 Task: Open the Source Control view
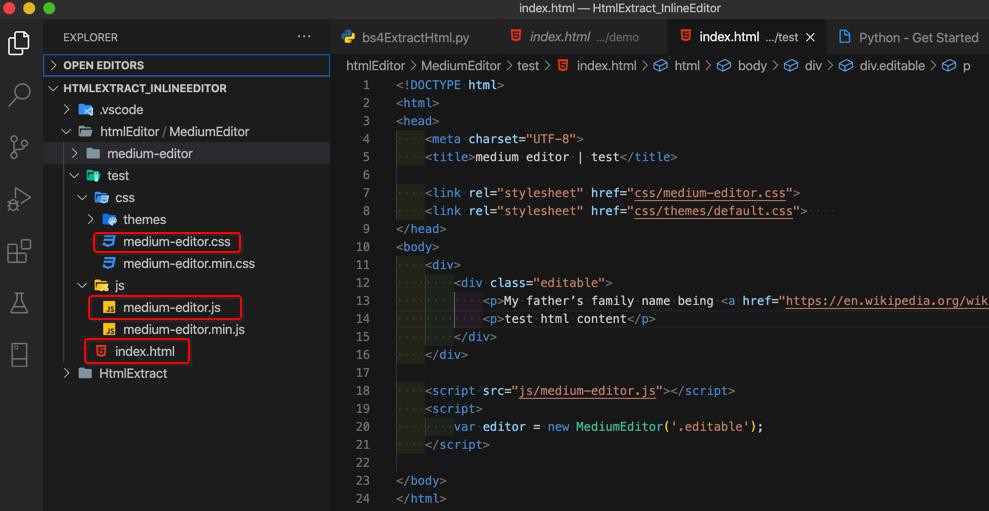pyautogui.click(x=19, y=147)
